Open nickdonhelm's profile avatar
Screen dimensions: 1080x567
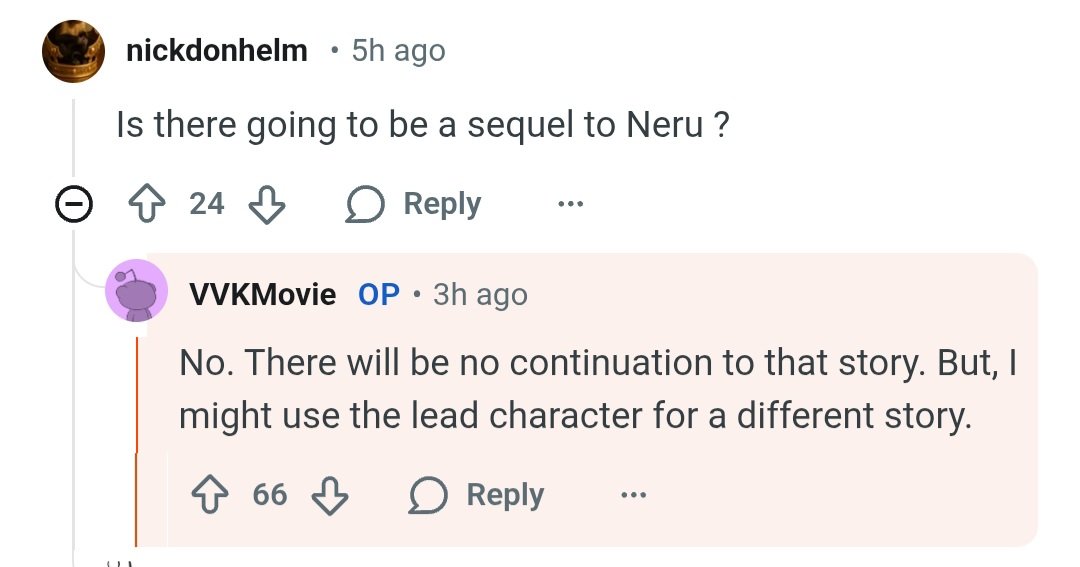pos(73,51)
